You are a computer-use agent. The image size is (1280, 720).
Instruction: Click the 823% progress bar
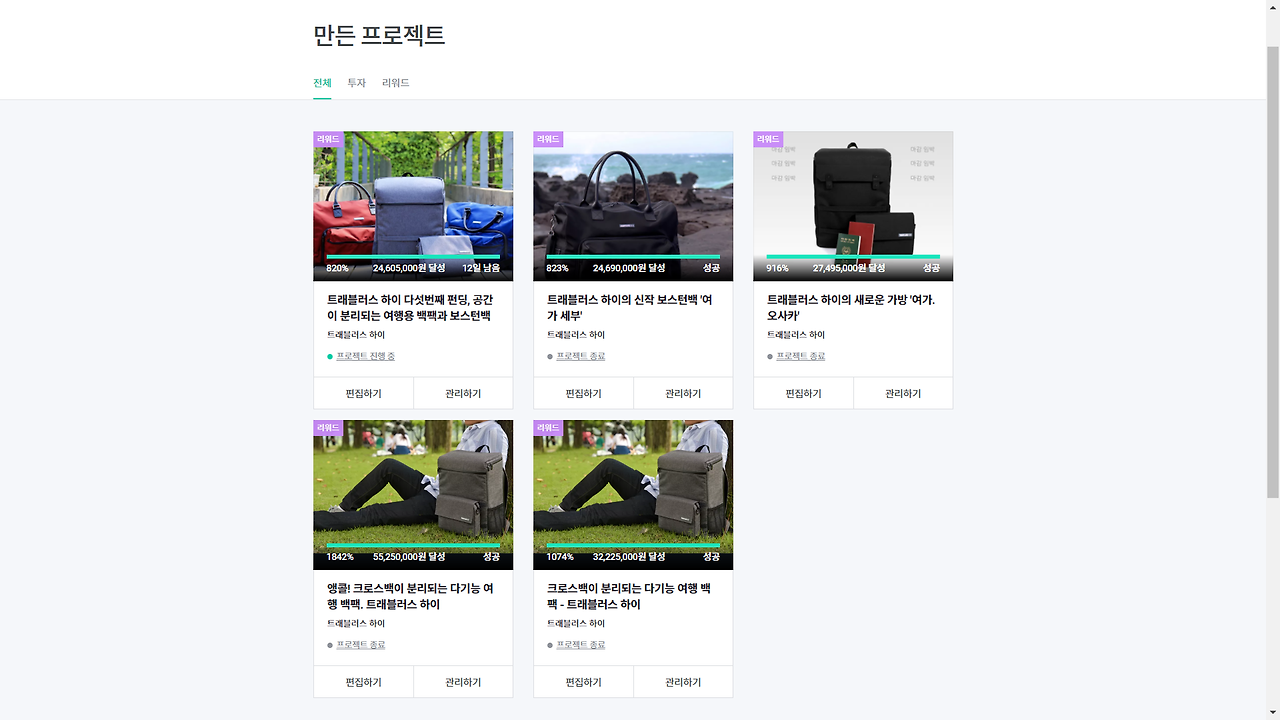point(633,257)
